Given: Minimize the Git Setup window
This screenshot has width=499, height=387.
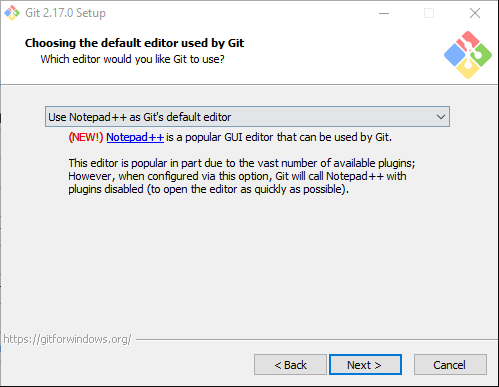Looking at the screenshot, I should point(384,13).
